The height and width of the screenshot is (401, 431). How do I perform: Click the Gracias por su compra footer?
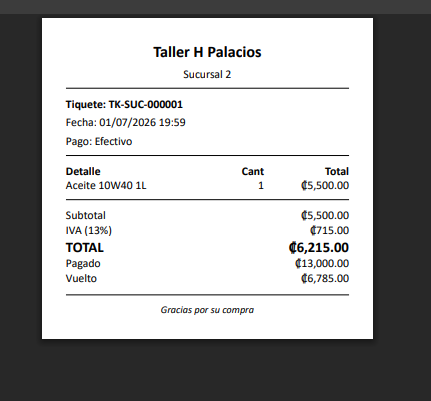pos(207,310)
